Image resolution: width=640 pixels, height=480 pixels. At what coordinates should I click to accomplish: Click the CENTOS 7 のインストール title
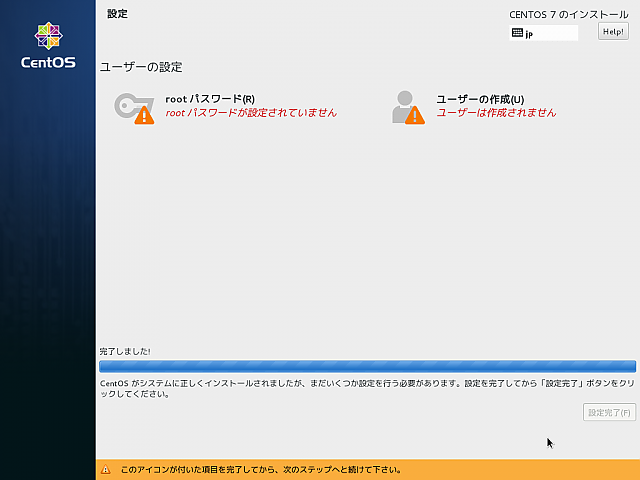(569, 15)
